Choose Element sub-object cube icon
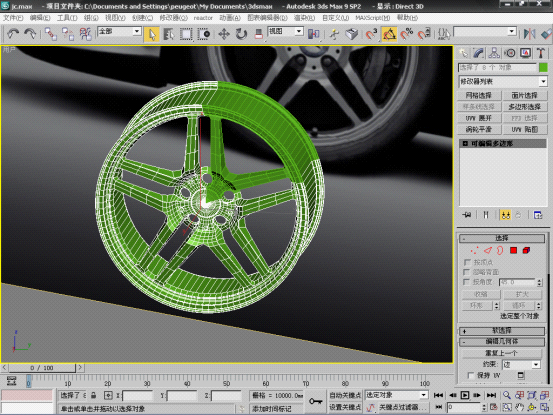The width and height of the screenshot is (553, 415). tap(526, 250)
